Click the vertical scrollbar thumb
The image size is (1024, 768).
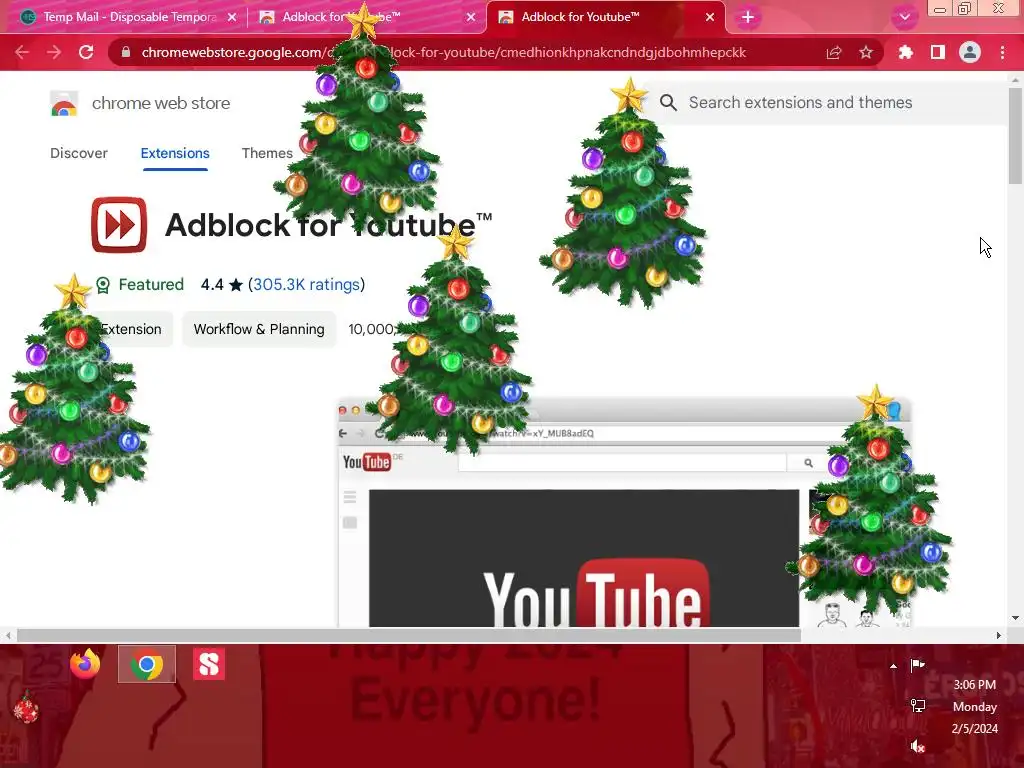coord(1015,136)
